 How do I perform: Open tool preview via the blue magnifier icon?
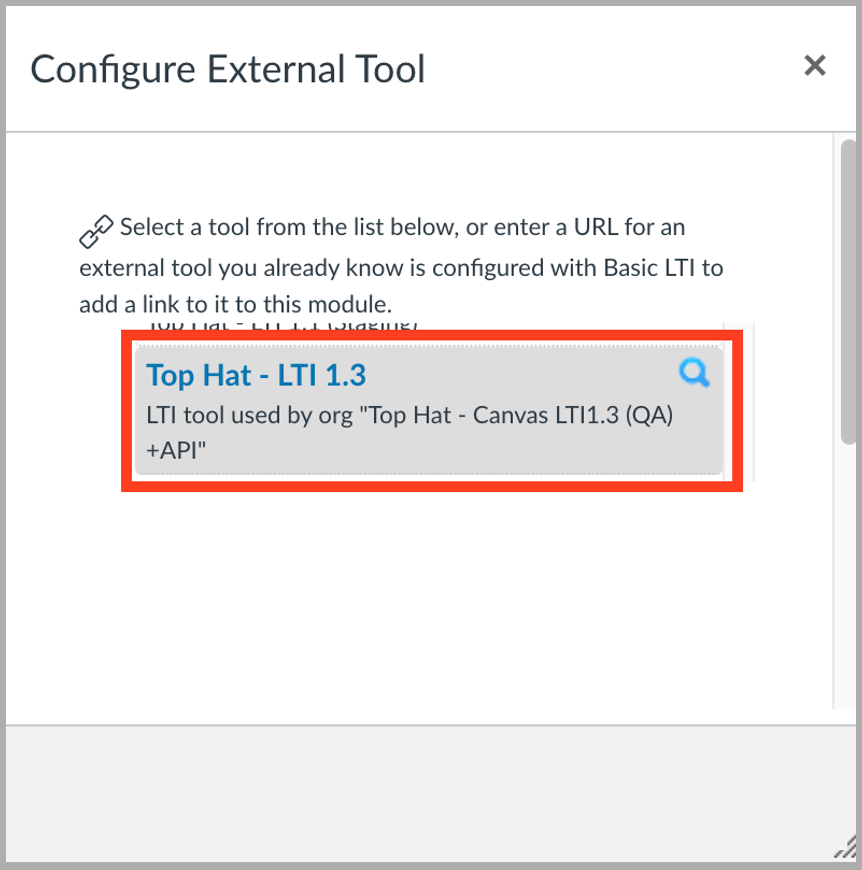tap(694, 373)
